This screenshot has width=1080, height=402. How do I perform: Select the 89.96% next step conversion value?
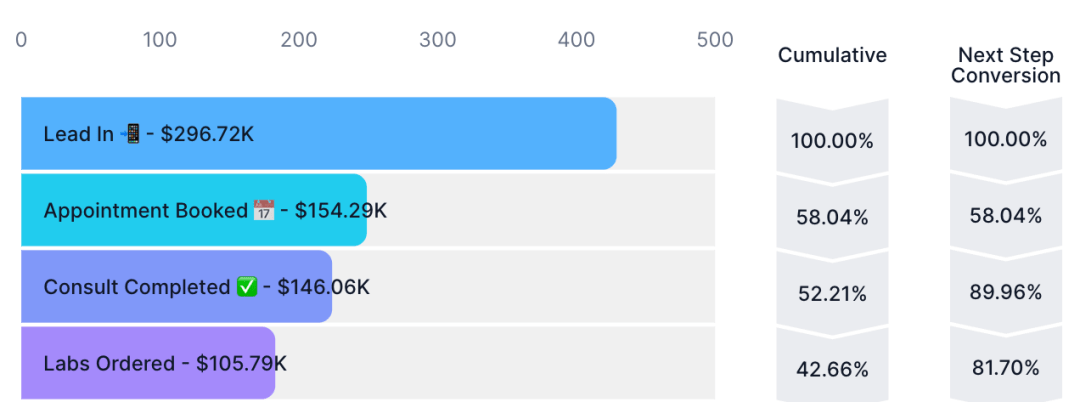click(x=1006, y=293)
